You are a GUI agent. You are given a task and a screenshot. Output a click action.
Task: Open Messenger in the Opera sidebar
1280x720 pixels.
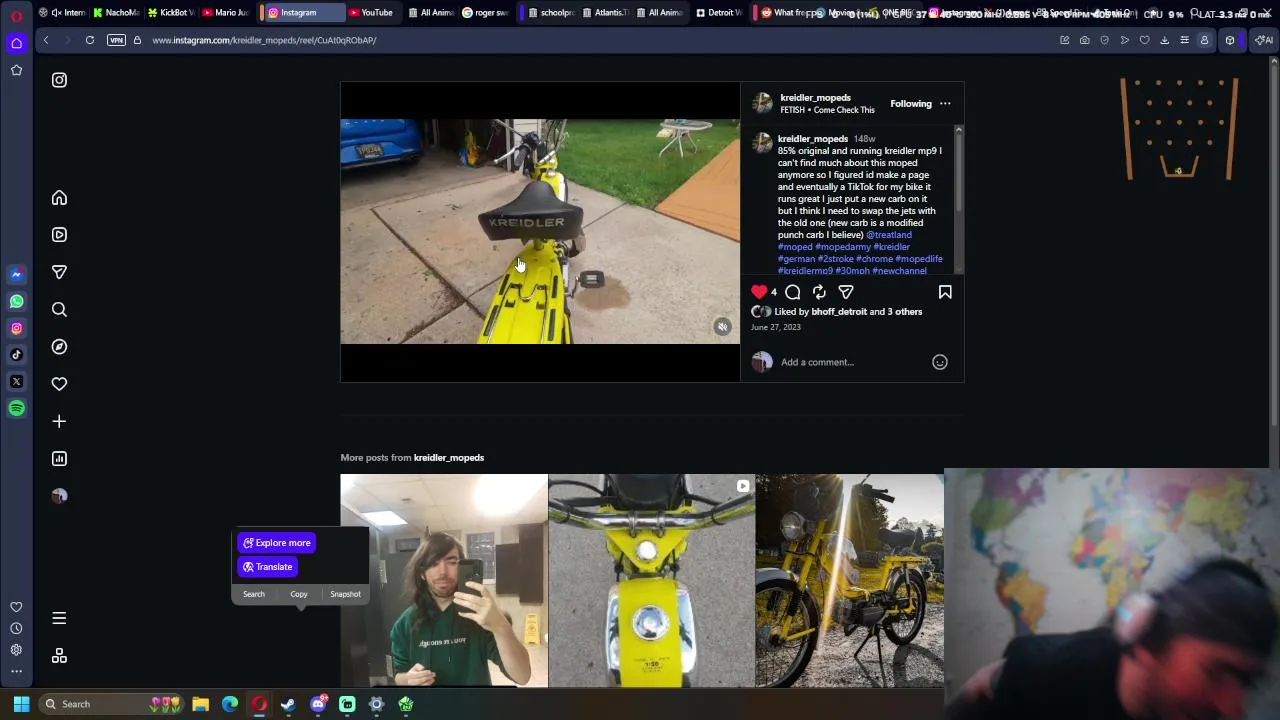(16, 274)
